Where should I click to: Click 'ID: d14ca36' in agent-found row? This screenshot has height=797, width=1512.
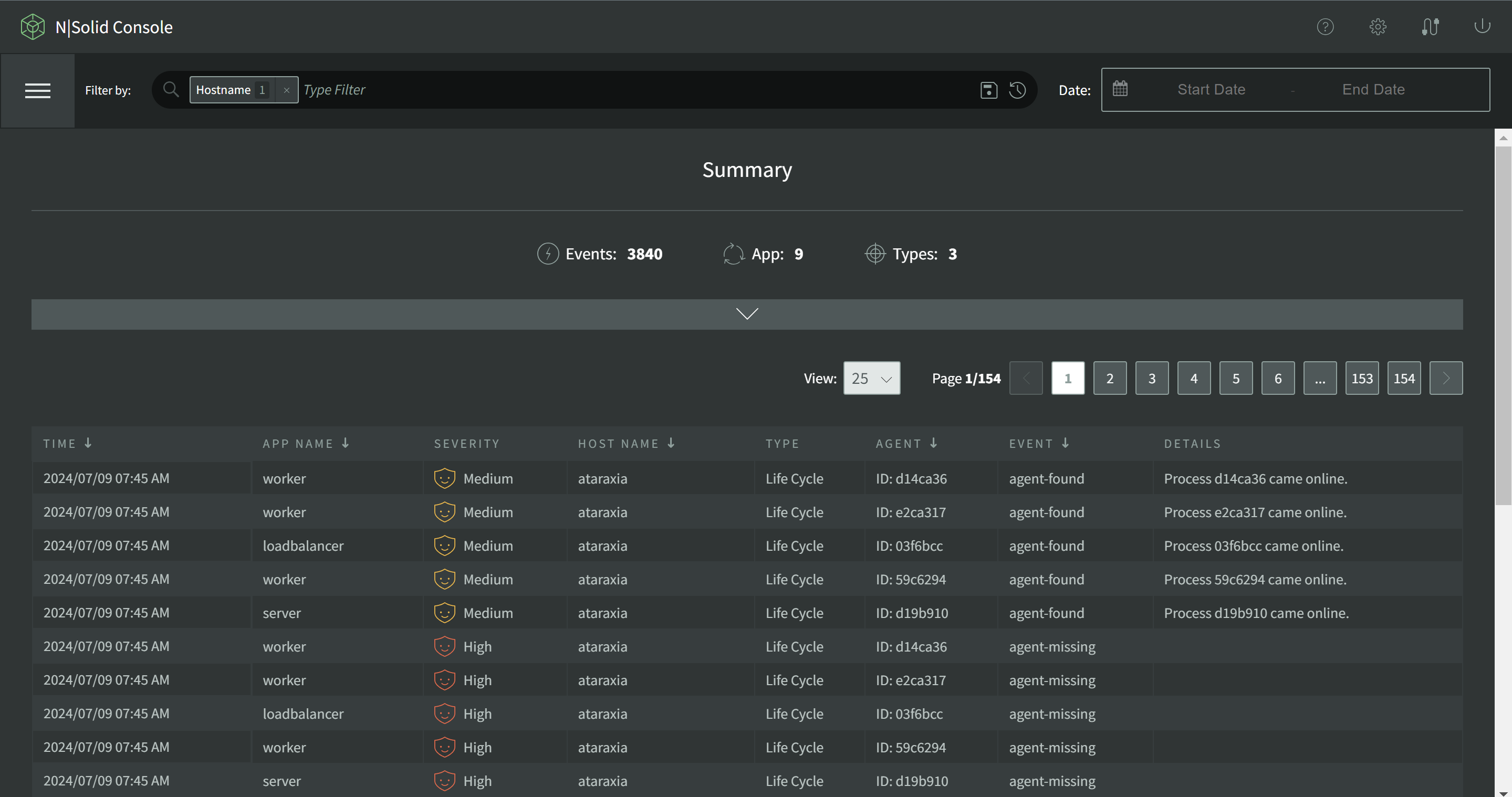(911, 478)
